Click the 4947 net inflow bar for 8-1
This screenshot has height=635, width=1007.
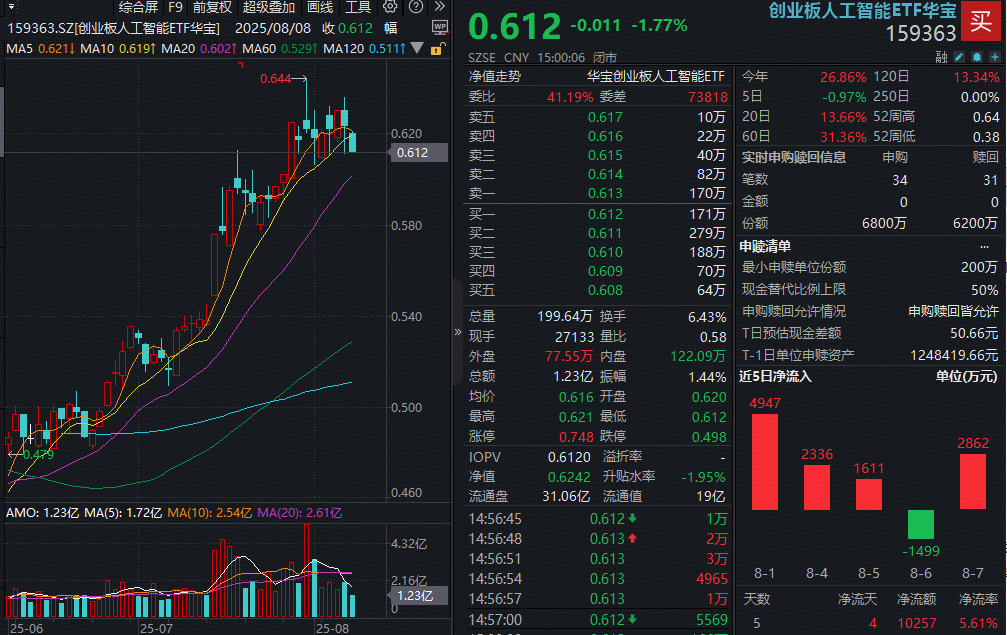coord(765,460)
